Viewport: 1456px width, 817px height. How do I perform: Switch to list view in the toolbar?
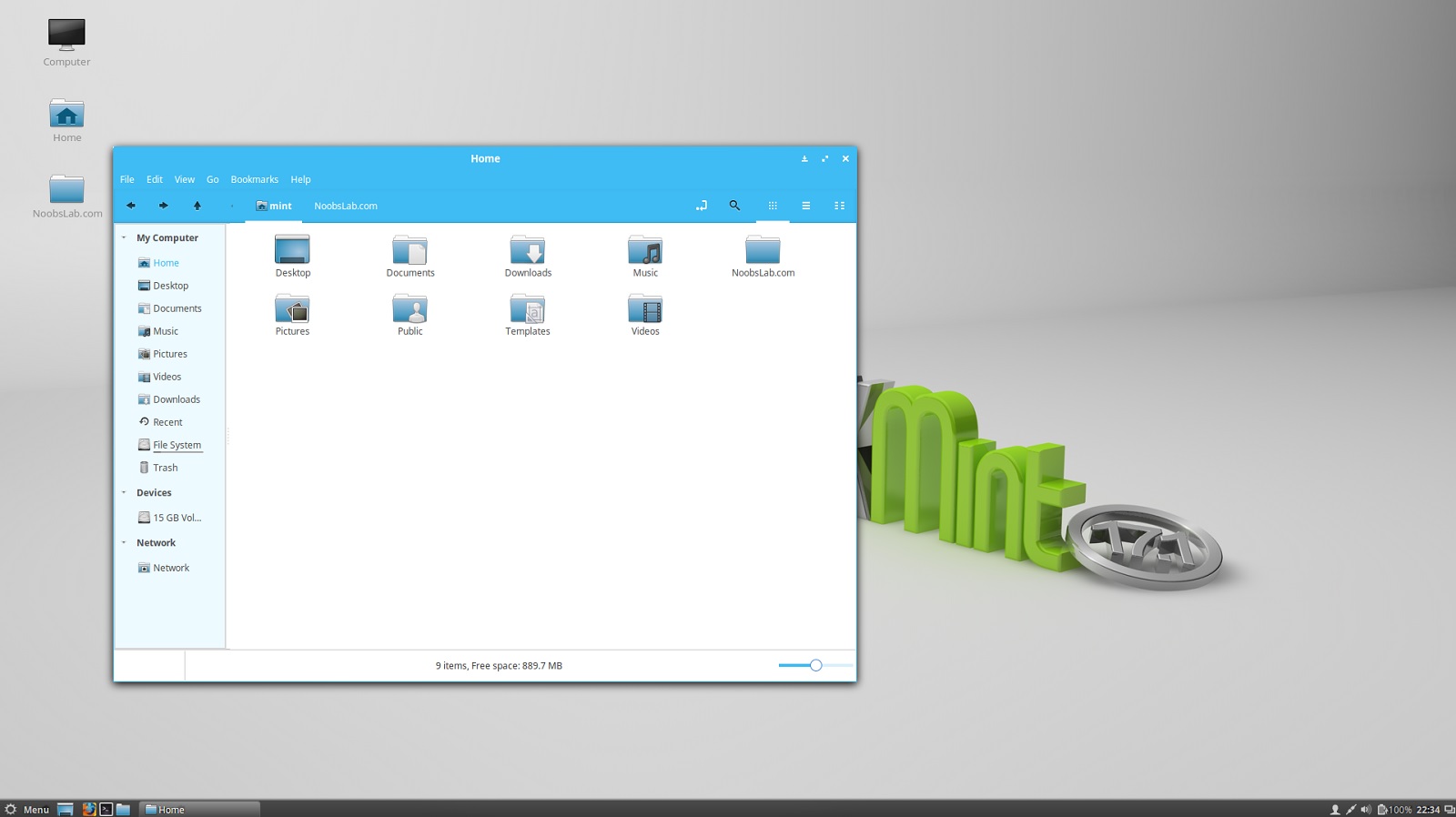(806, 206)
